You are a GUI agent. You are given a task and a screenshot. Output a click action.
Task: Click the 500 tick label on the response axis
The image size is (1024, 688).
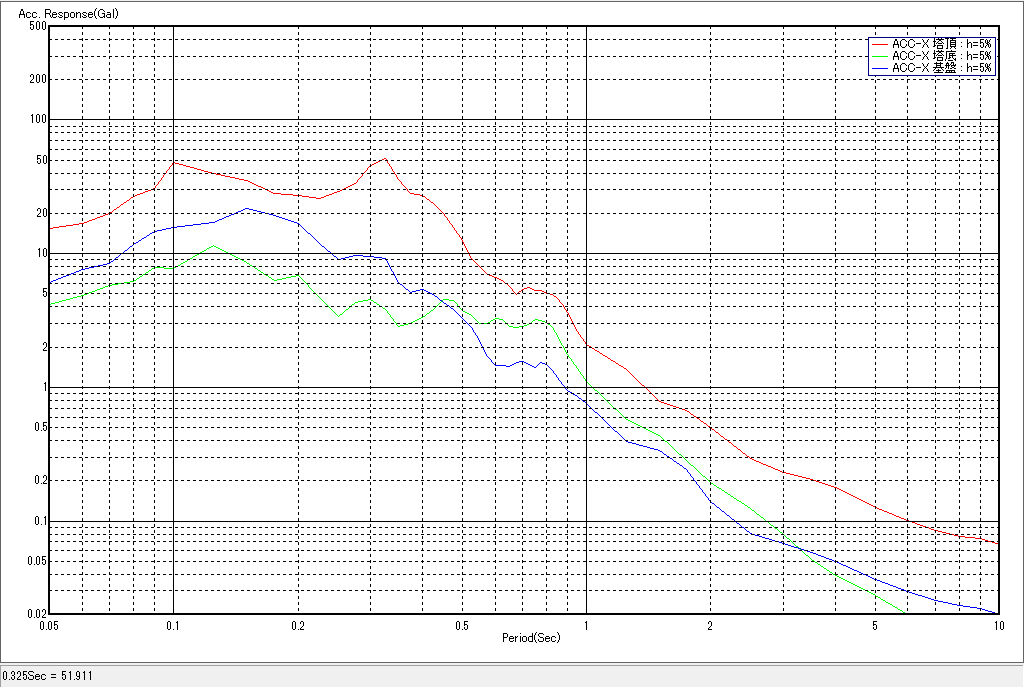tap(38, 26)
